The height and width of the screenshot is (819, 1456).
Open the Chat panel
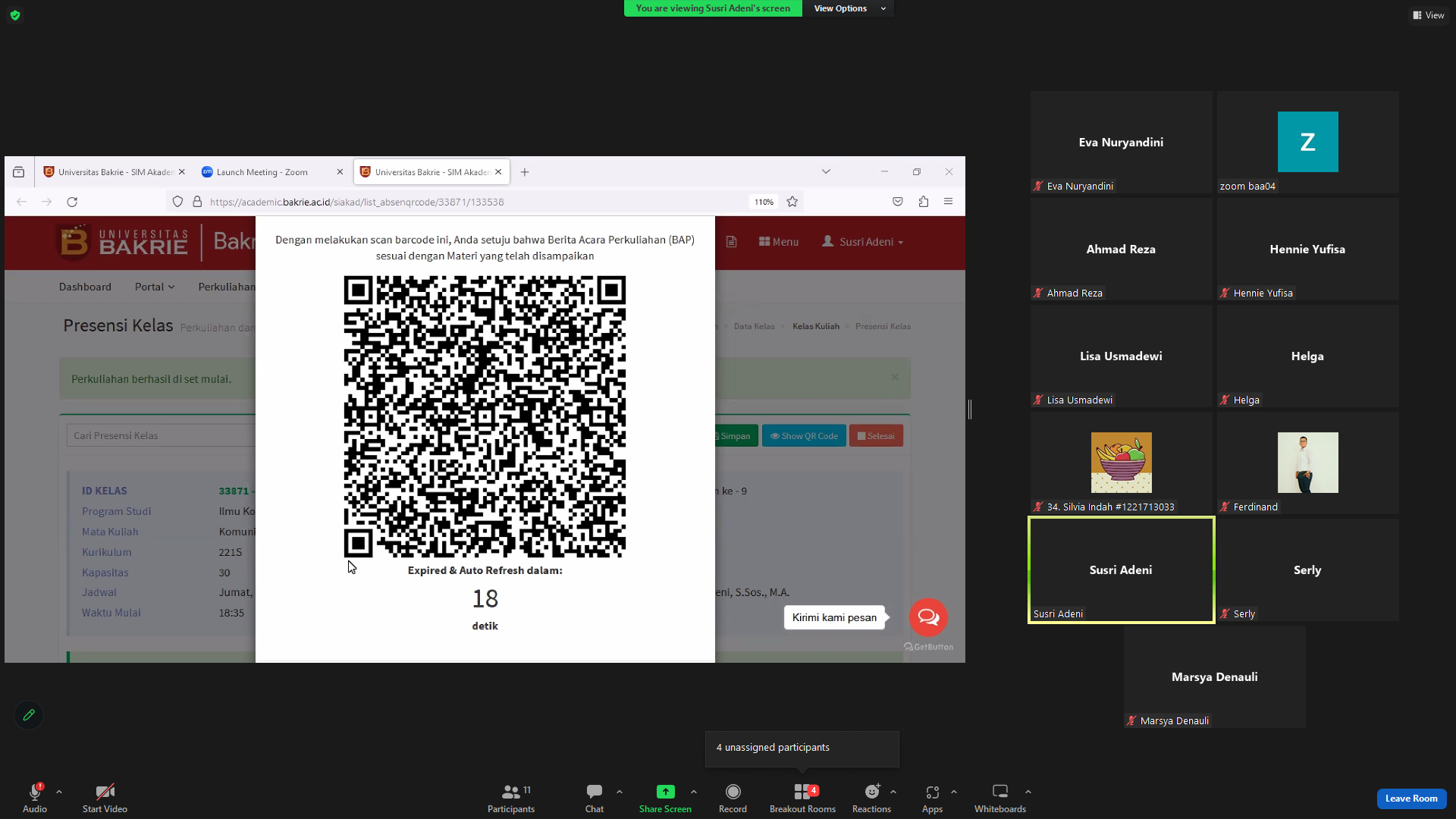click(x=595, y=797)
